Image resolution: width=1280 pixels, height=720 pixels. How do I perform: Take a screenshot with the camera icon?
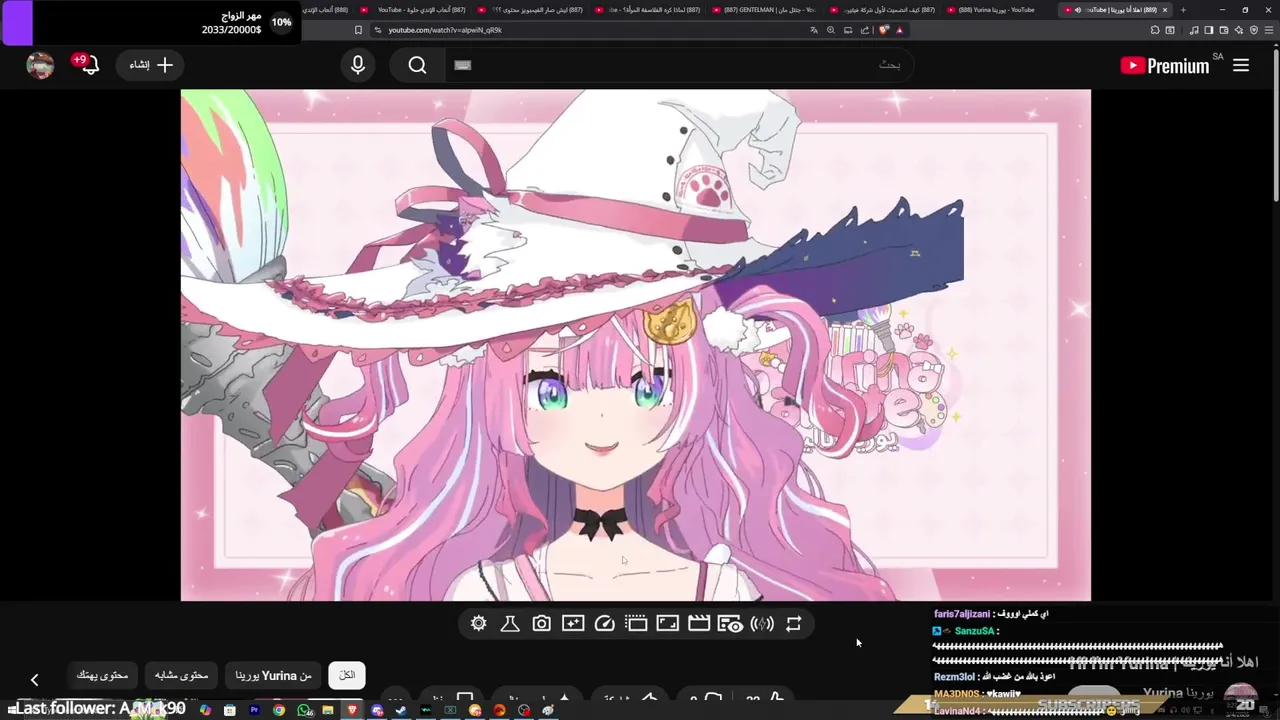(541, 624)
